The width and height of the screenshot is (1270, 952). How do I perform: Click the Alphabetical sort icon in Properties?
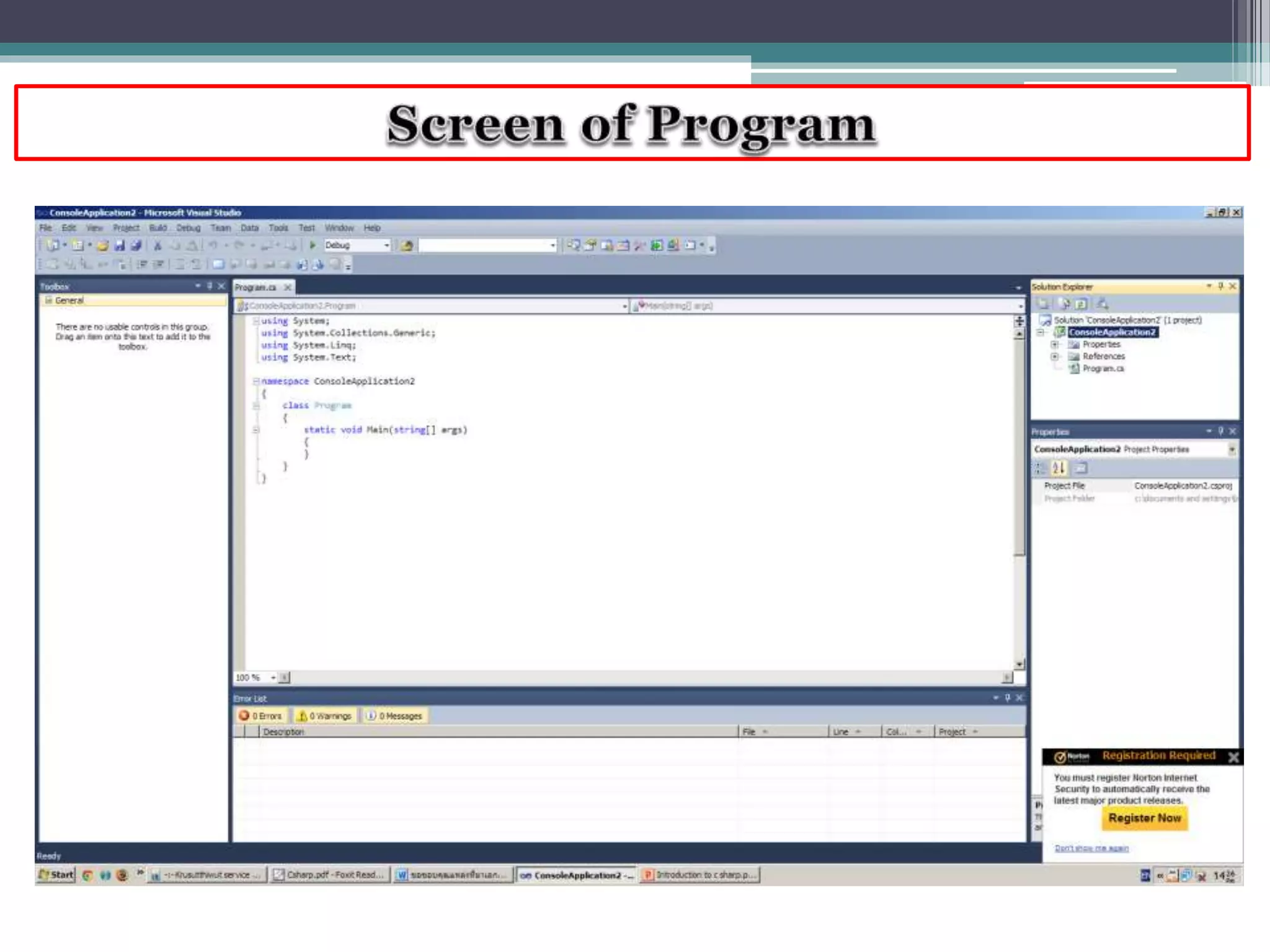(1059, 468)
